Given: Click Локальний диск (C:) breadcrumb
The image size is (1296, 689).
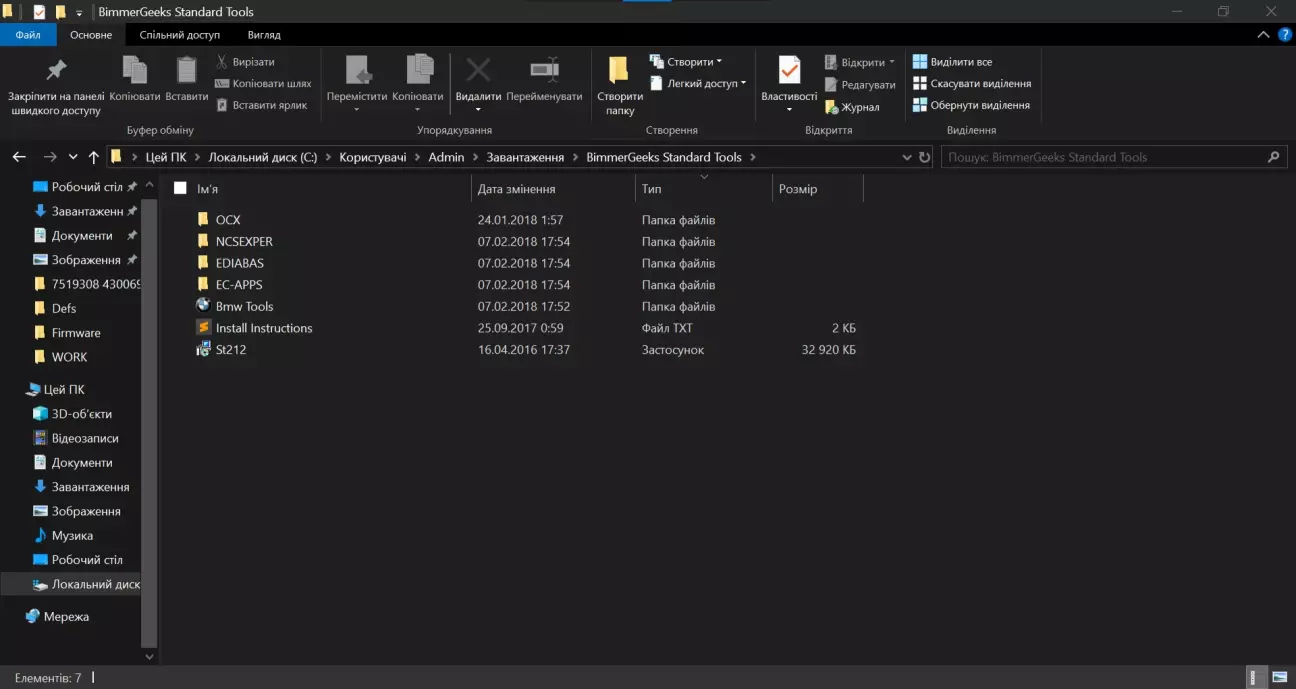Looking at the screenshot, I should pyautogui.click(x=263, y=157).
